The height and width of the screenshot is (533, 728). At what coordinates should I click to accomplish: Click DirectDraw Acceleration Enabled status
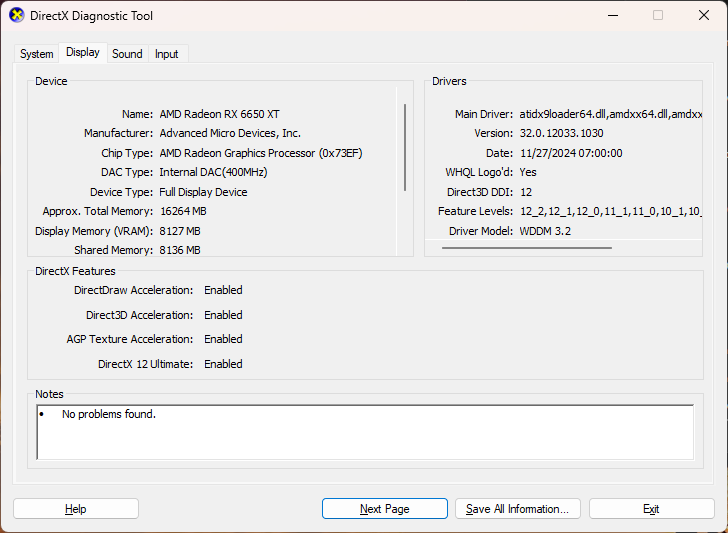pos(223,290)
